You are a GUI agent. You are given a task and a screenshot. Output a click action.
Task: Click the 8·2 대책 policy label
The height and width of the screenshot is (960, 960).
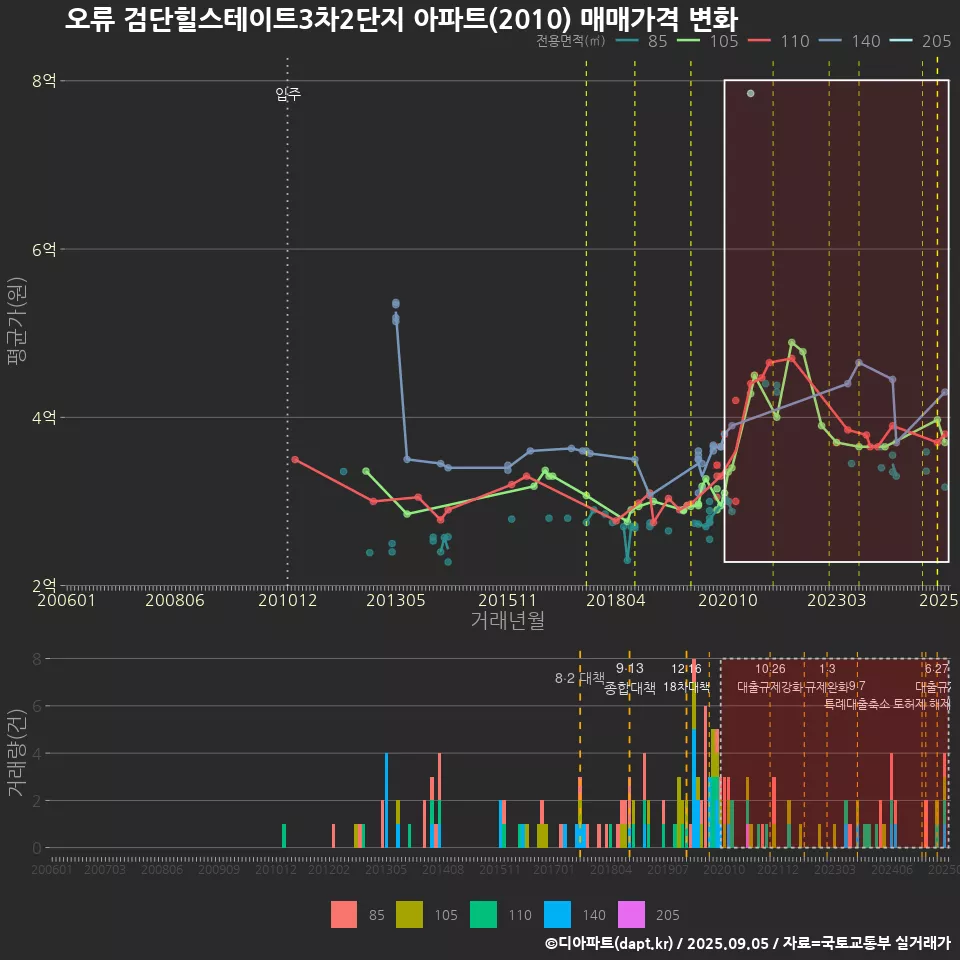pos(579,678)
